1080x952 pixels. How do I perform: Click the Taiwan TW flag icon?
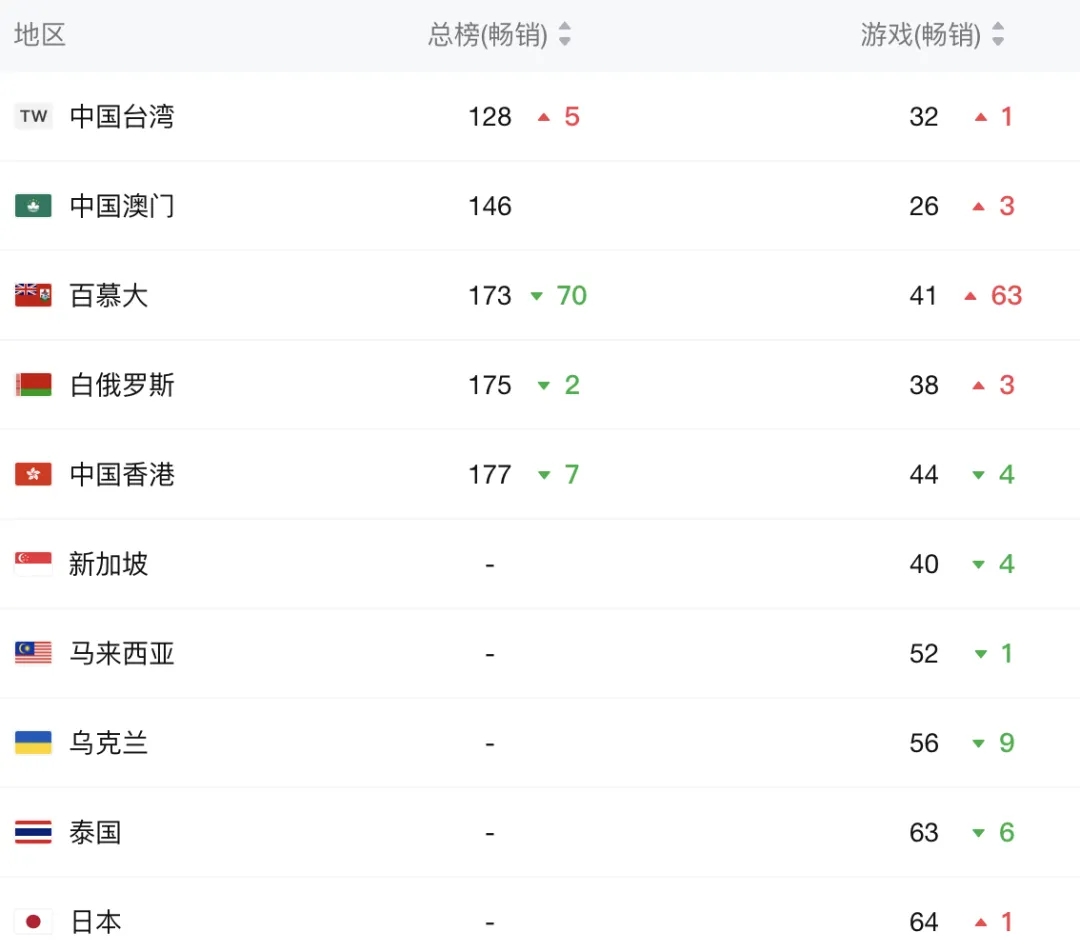click(x=33, y=116)
